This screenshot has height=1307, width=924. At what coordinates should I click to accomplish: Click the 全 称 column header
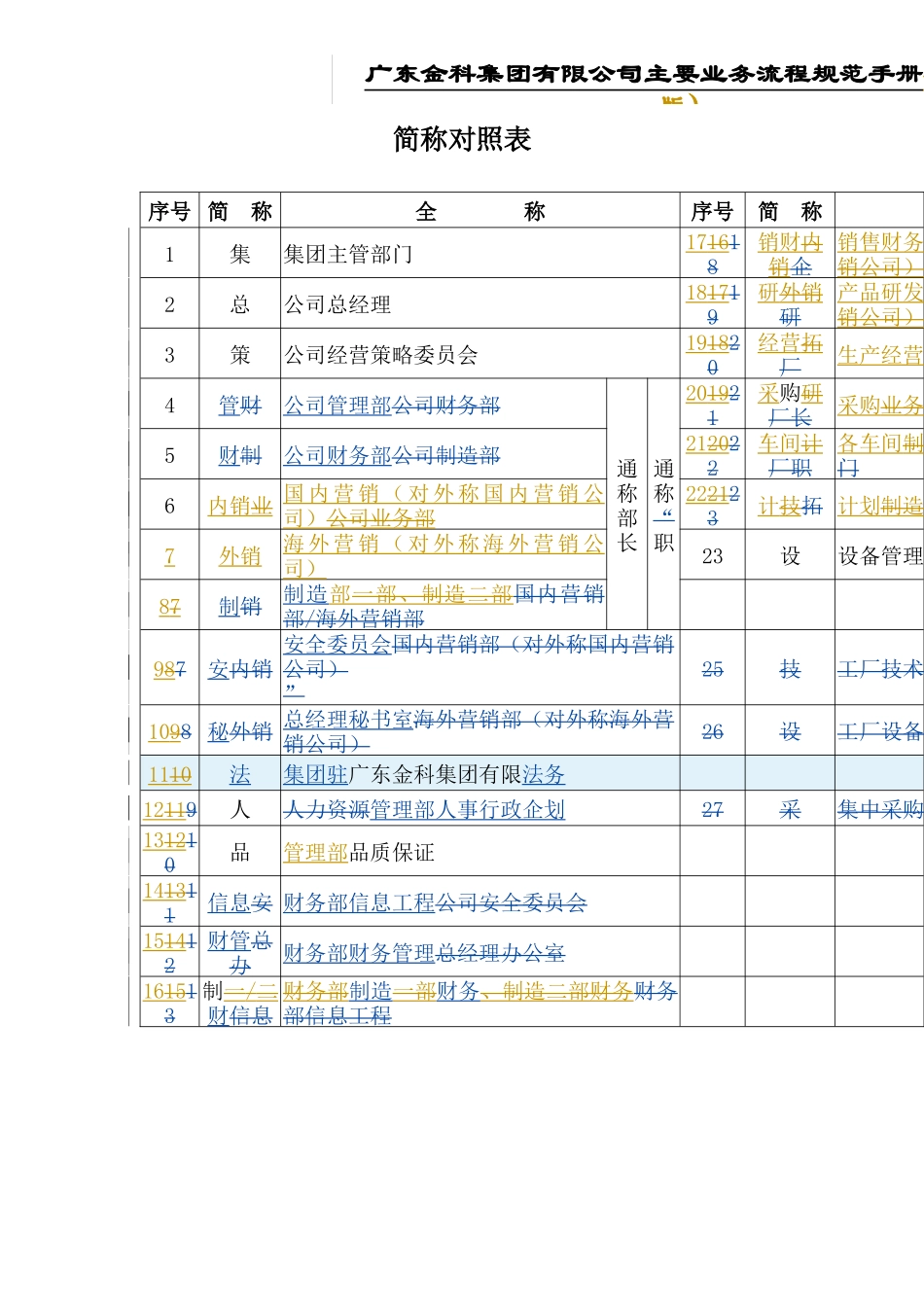(x=480, y=211)
